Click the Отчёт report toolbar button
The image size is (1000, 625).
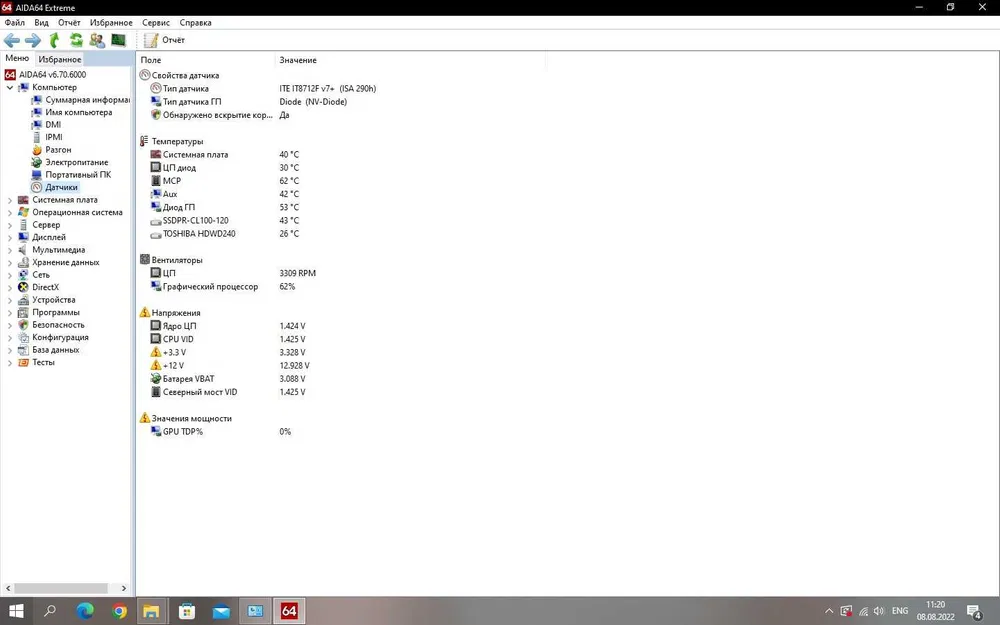click(x=164, y=40)
